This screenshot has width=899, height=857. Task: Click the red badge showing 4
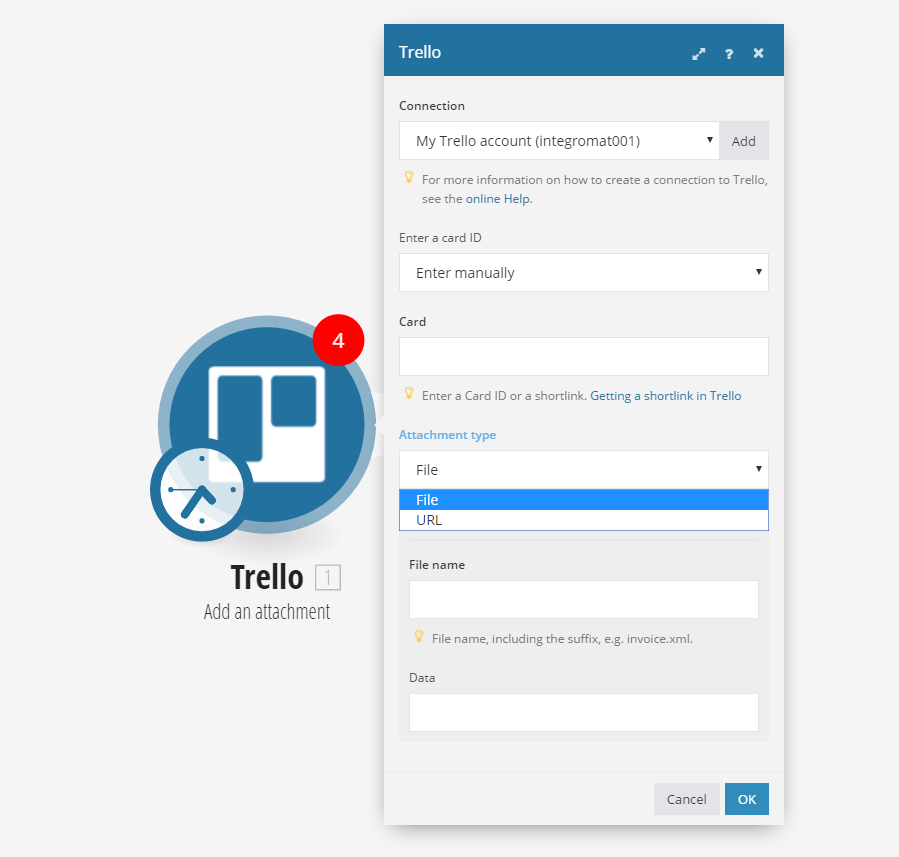(338, 341)
